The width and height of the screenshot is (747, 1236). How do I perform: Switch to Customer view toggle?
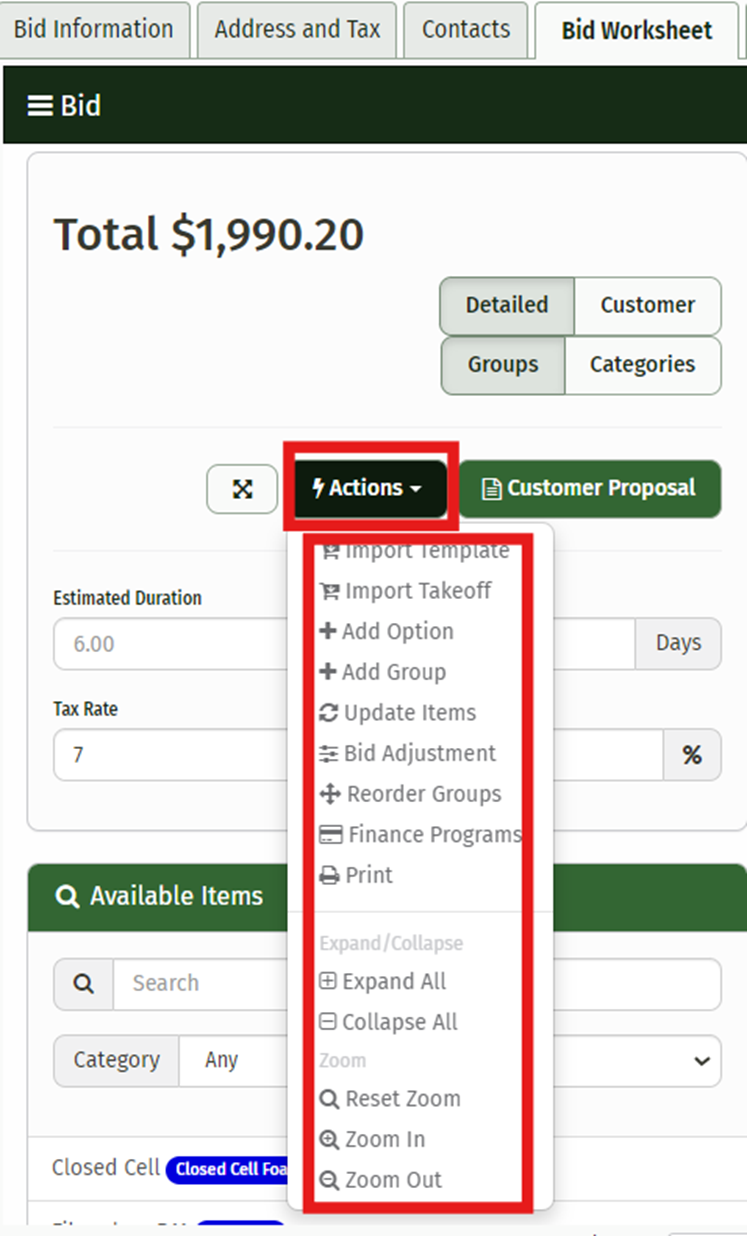tap(647, 305)
